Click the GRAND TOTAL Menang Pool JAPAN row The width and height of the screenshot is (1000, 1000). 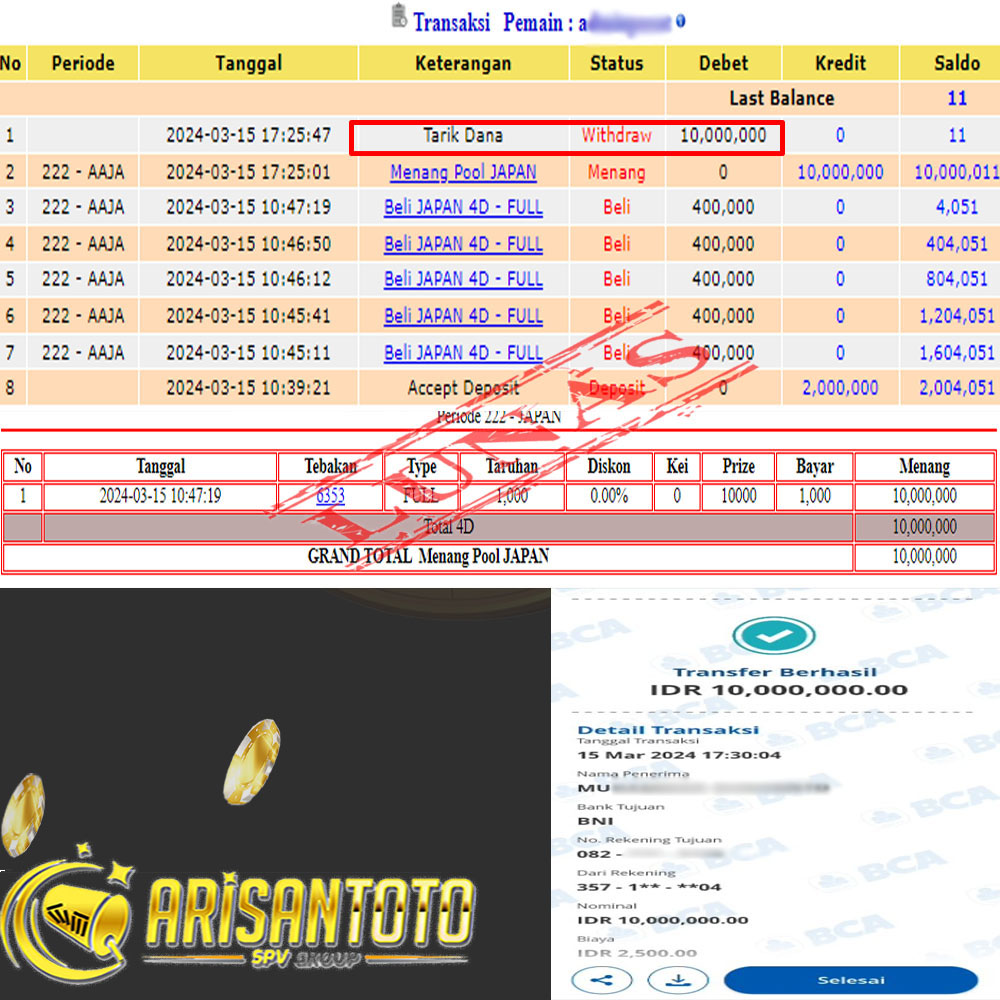tap(498, 557)
